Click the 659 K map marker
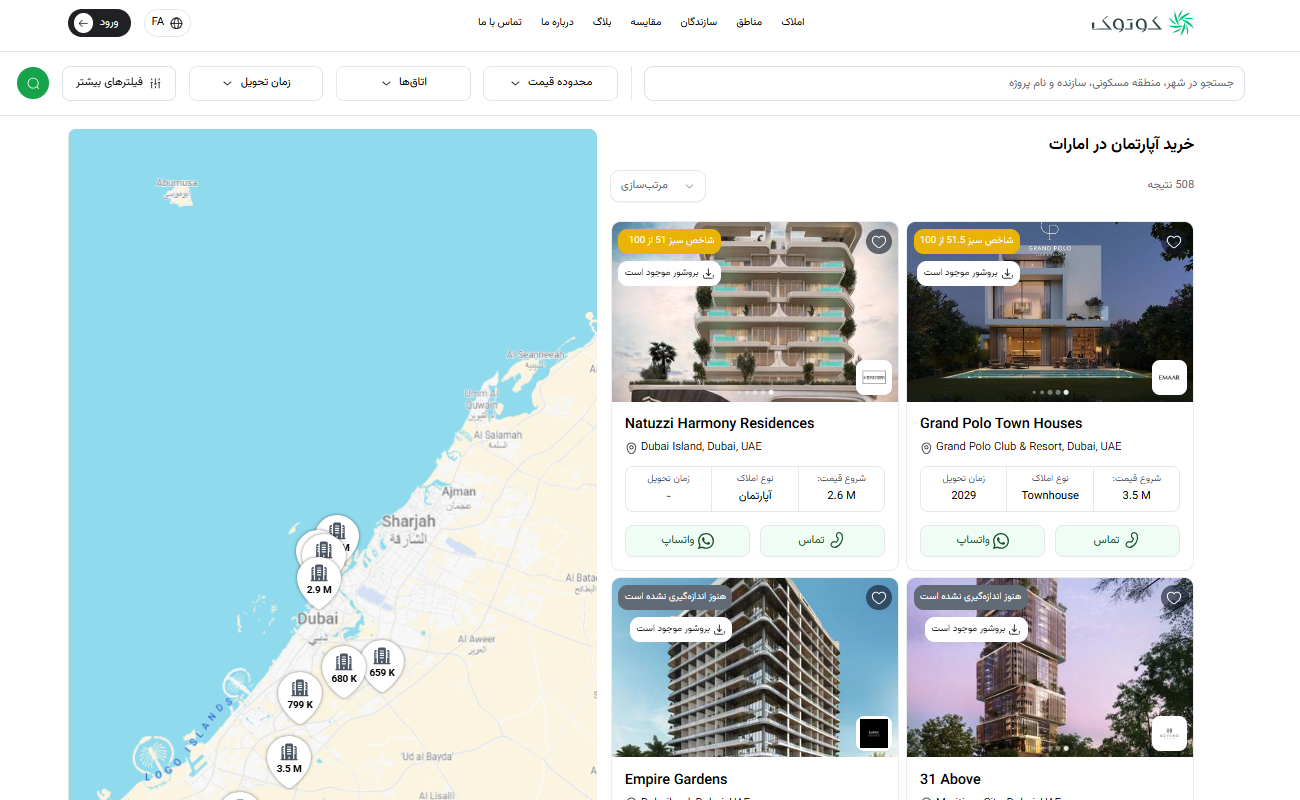Image resolution: width=1300 pixels, height=800 pixels. point(382,663)
